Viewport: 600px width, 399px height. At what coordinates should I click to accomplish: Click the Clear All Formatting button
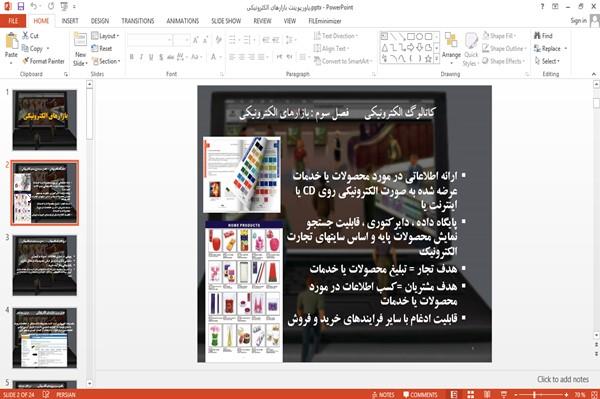[x=218, y=40]
